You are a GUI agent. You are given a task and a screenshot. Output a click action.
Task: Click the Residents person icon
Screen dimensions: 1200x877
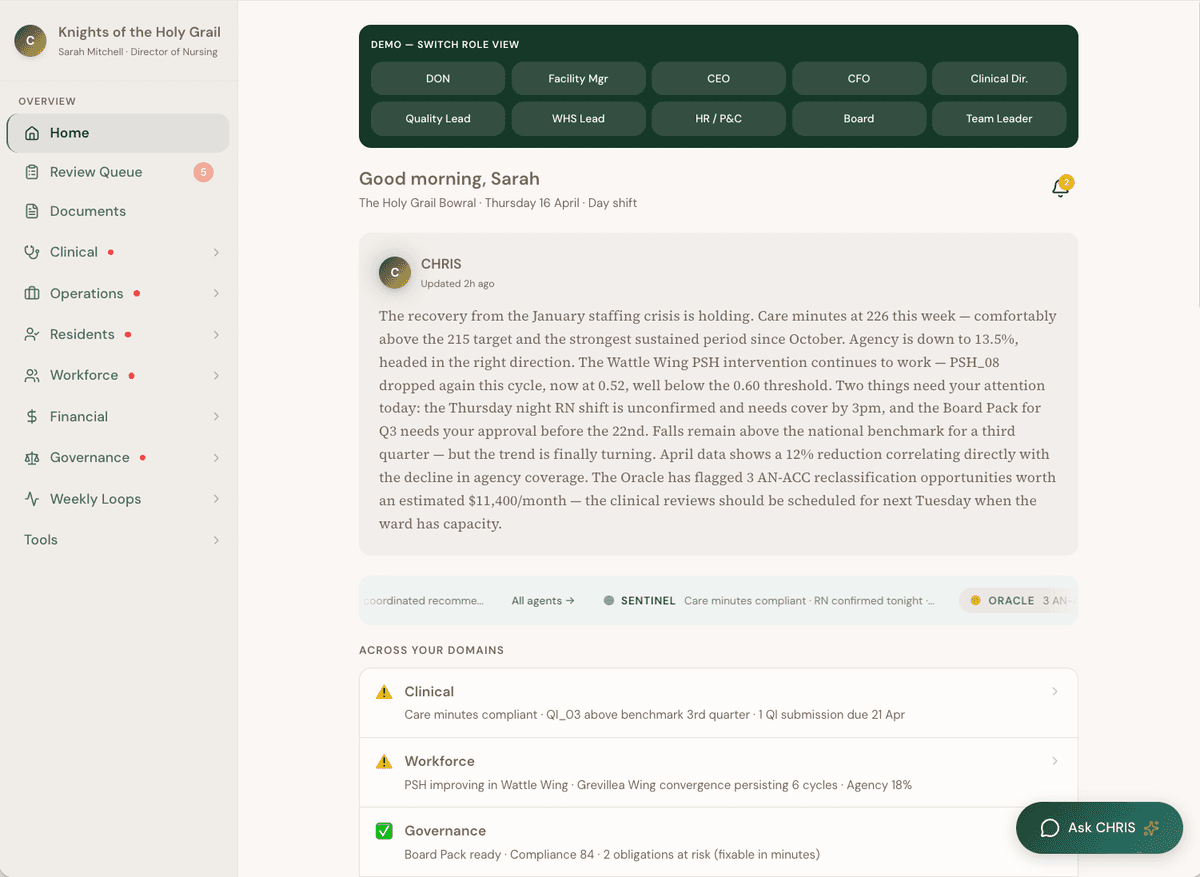point(33,334)
